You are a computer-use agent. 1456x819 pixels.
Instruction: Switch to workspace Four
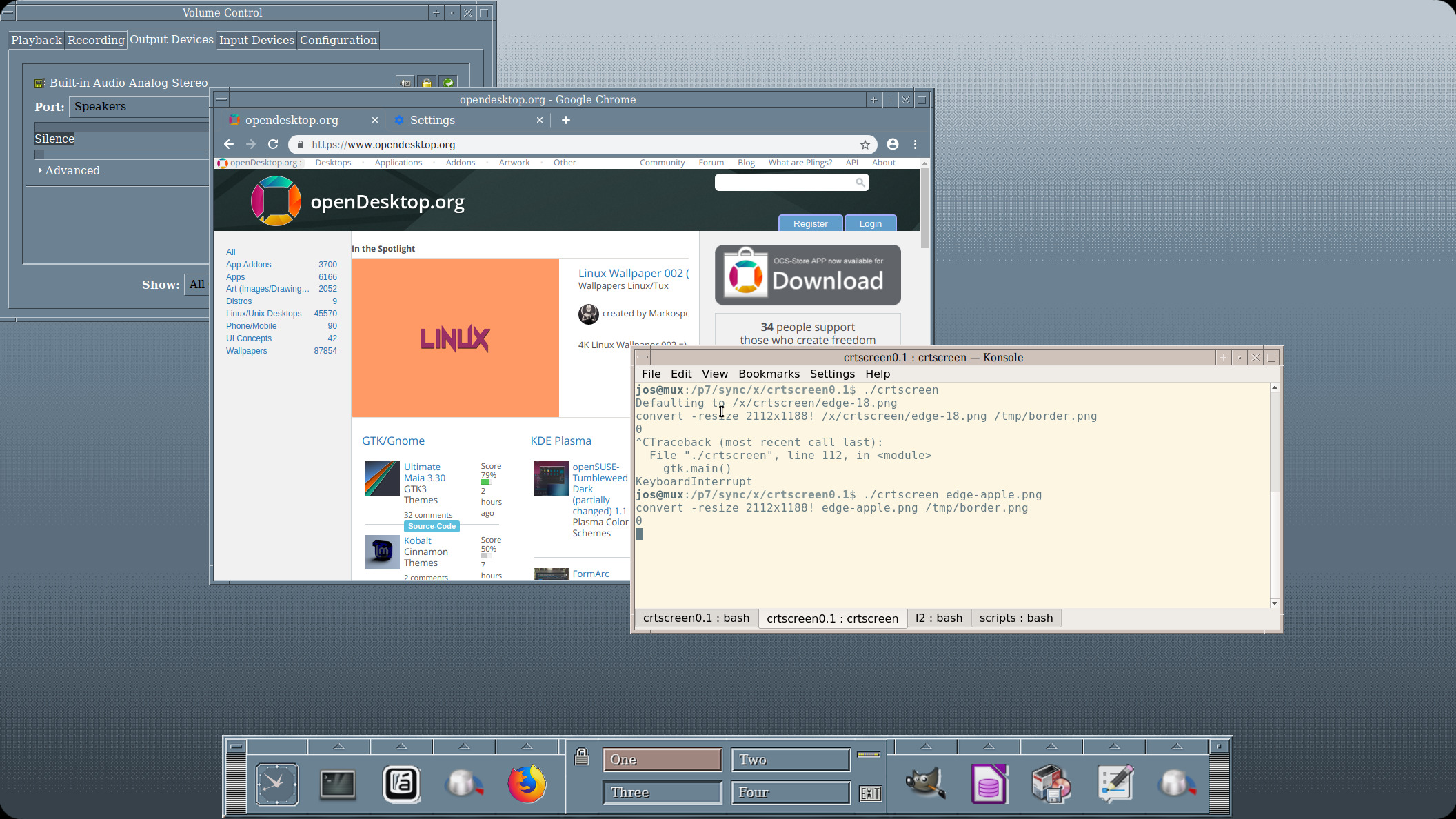click(x=791, y=793)
